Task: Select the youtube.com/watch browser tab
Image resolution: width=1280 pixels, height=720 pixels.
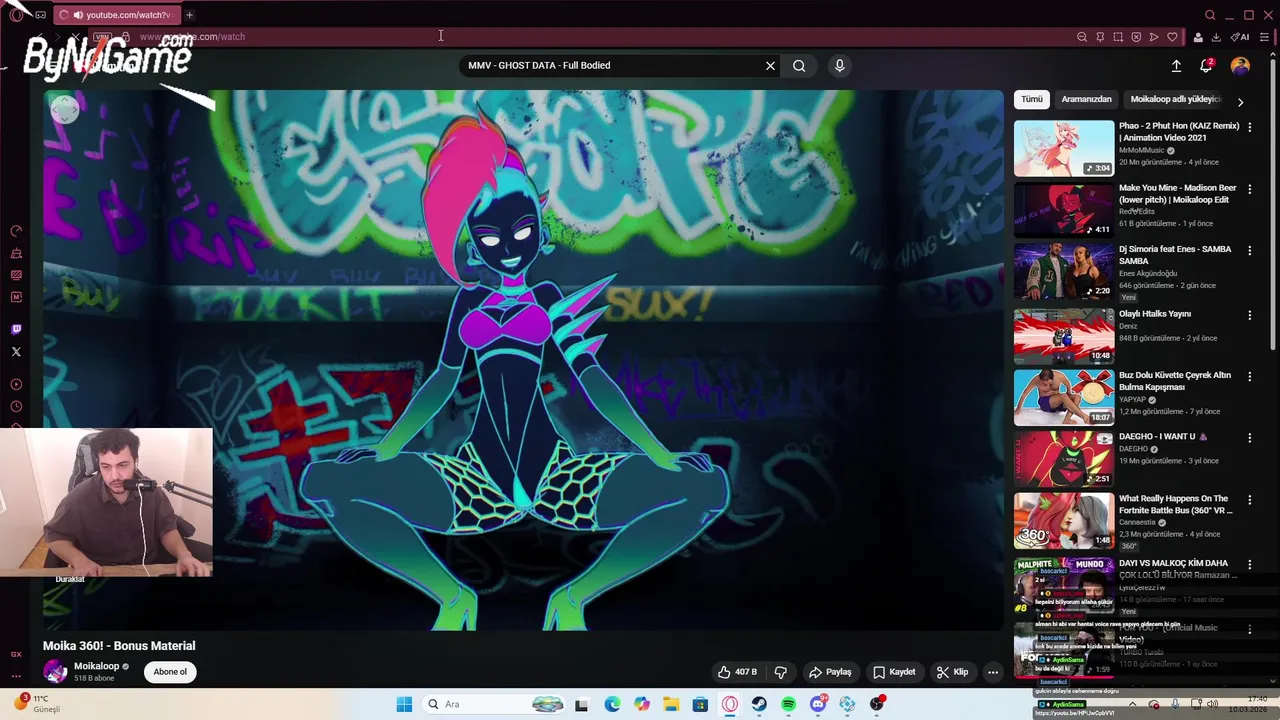Action: (x=117, y=15)
